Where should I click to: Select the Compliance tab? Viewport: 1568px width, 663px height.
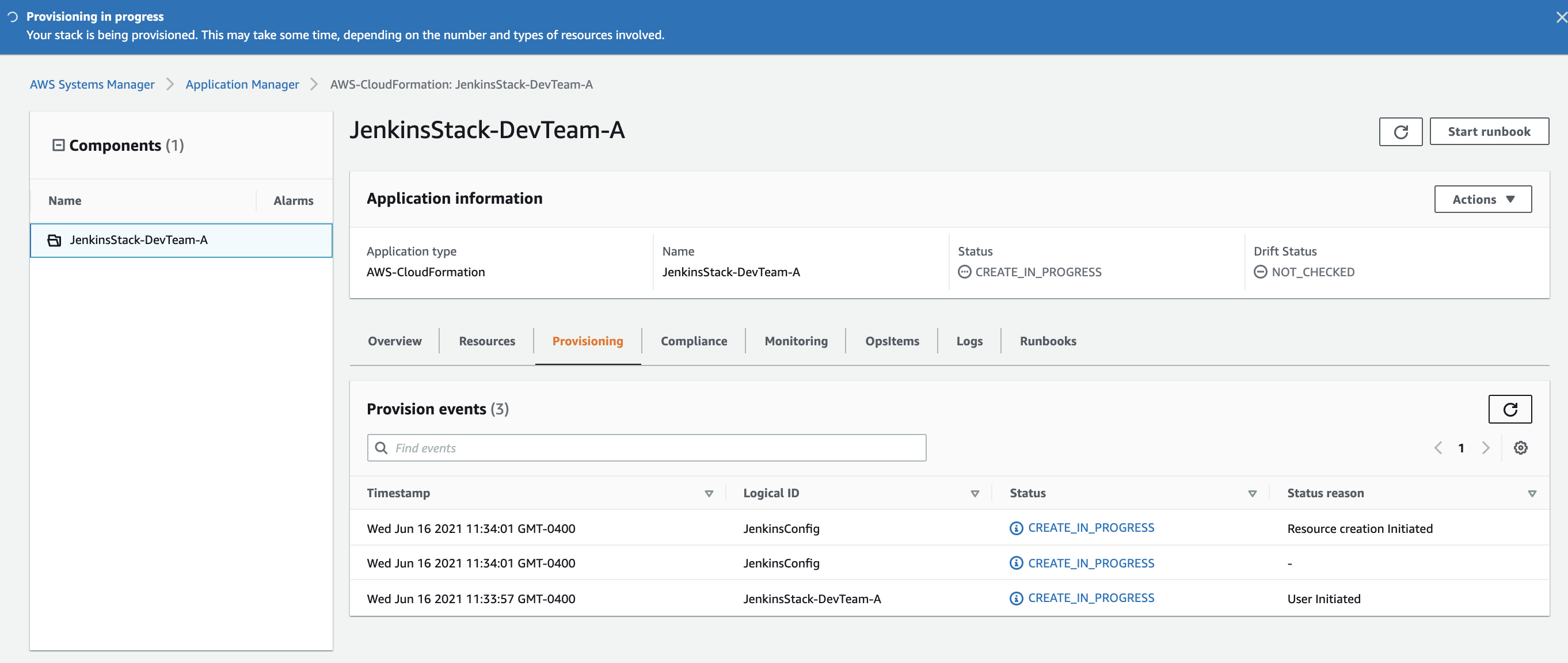click(x=693, y=341)
